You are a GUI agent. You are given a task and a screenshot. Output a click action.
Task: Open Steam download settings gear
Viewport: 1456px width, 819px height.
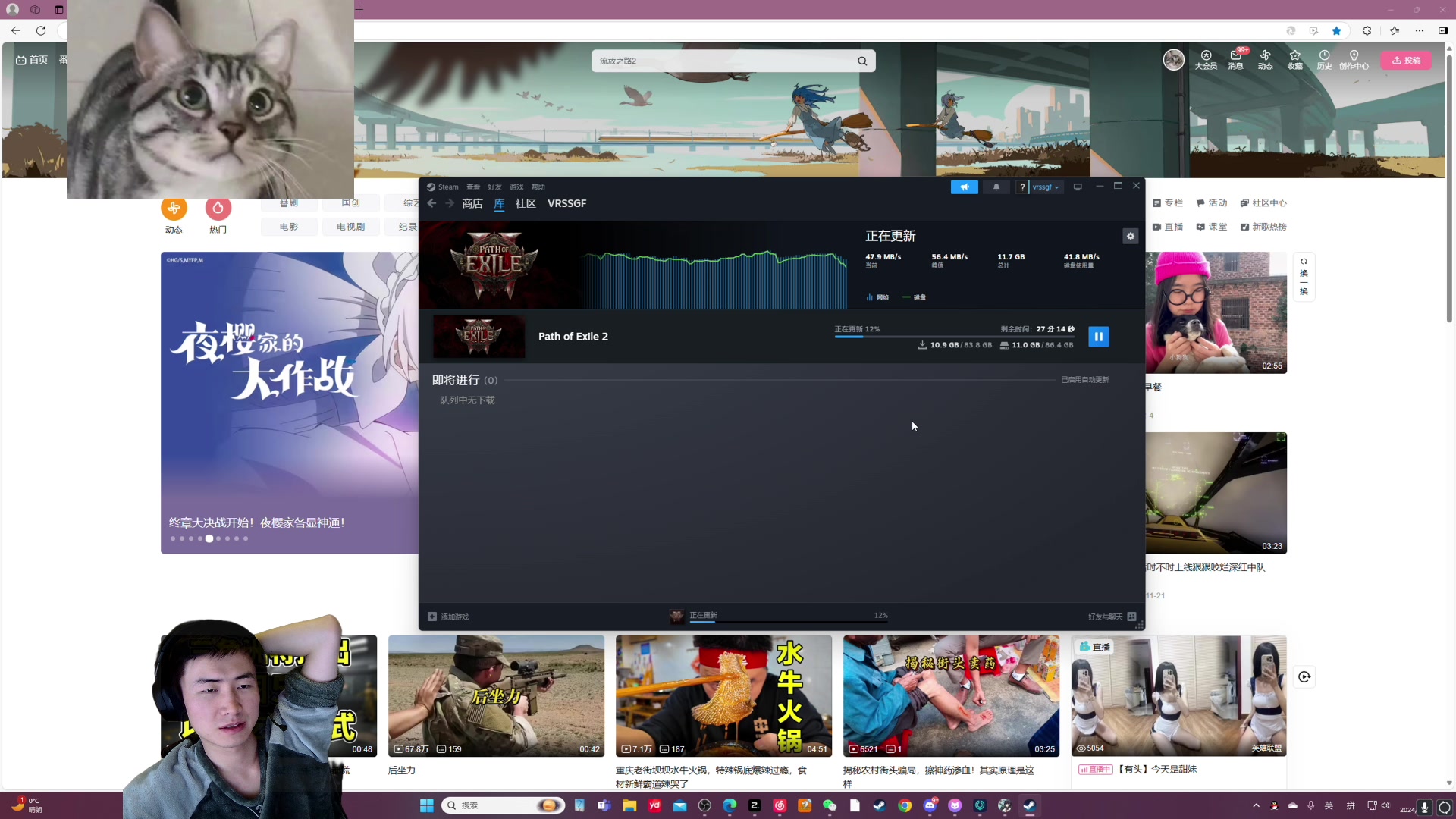1130,236
